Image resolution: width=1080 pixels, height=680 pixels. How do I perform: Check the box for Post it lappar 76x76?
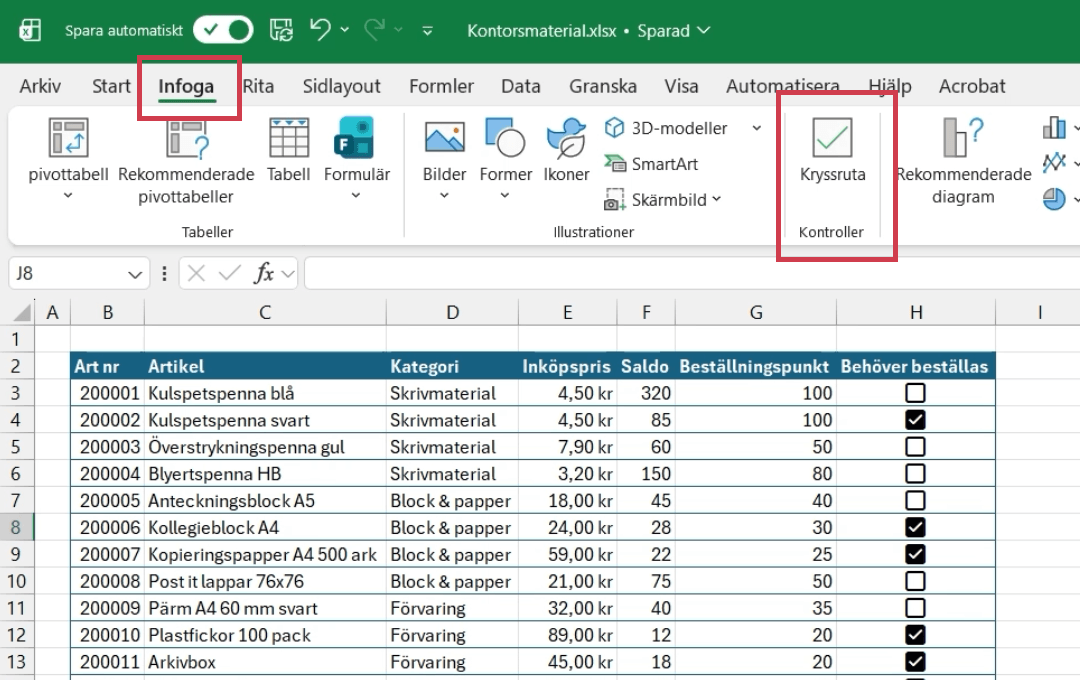tap(915, 582)
